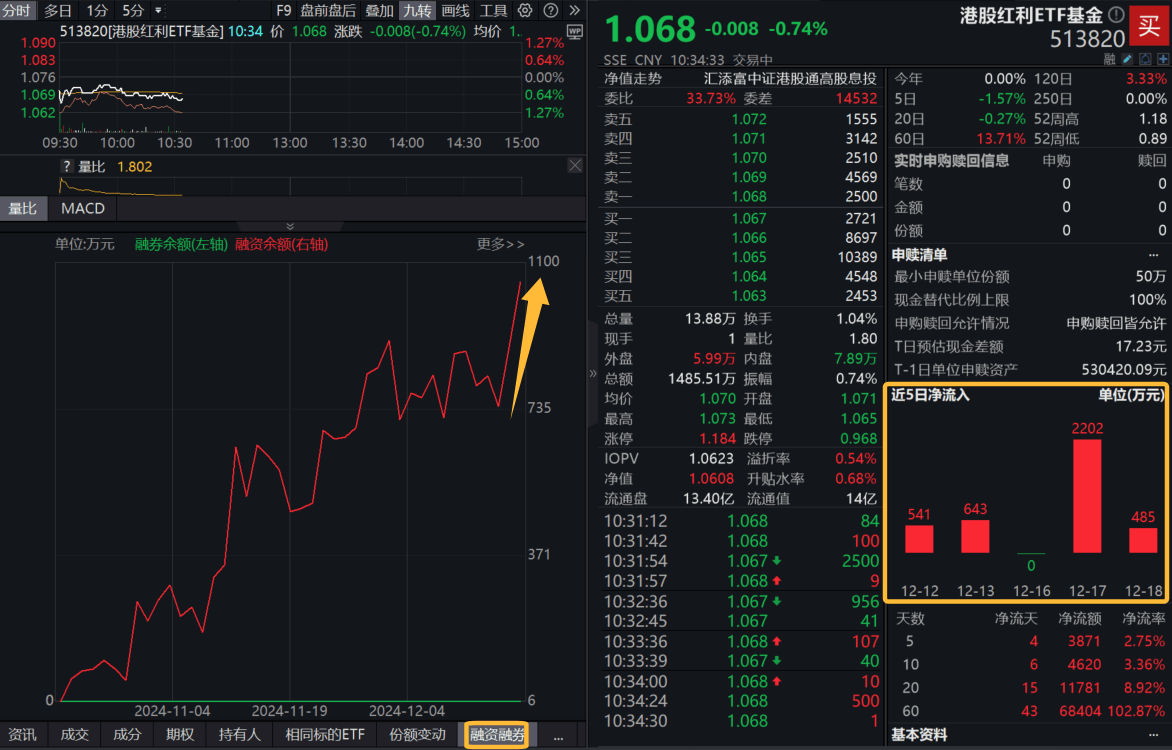Click the info icon next to 港股红利ETF基金
Image resolution: width=1172 pixels, height=750 pixels.
point(1116,14)
